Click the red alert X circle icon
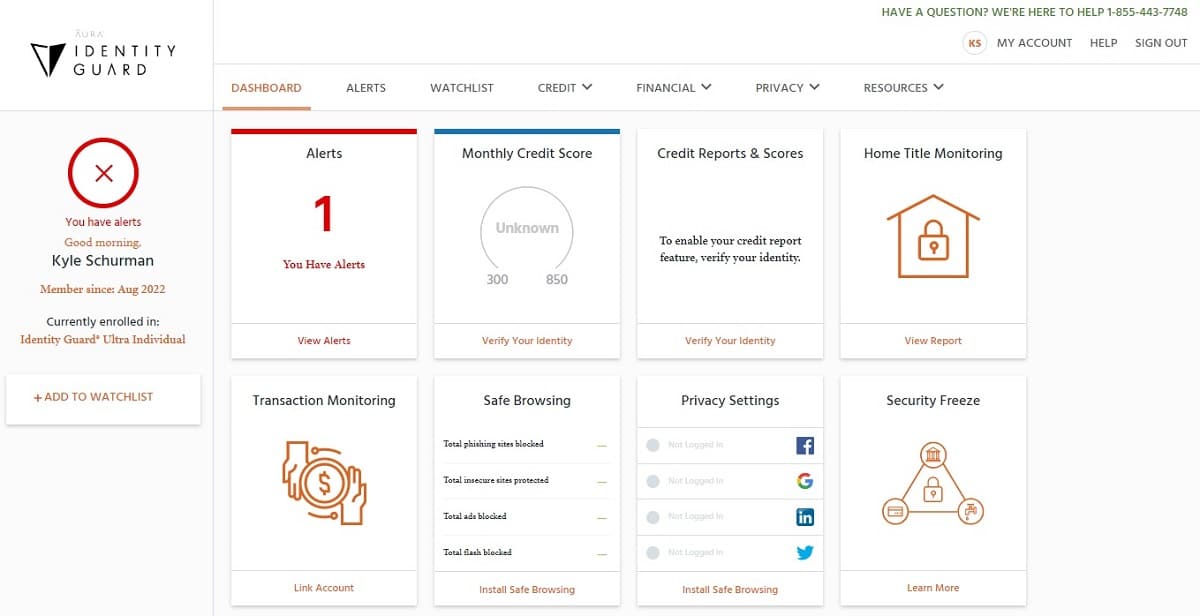1200x616 pixels. 103,173
